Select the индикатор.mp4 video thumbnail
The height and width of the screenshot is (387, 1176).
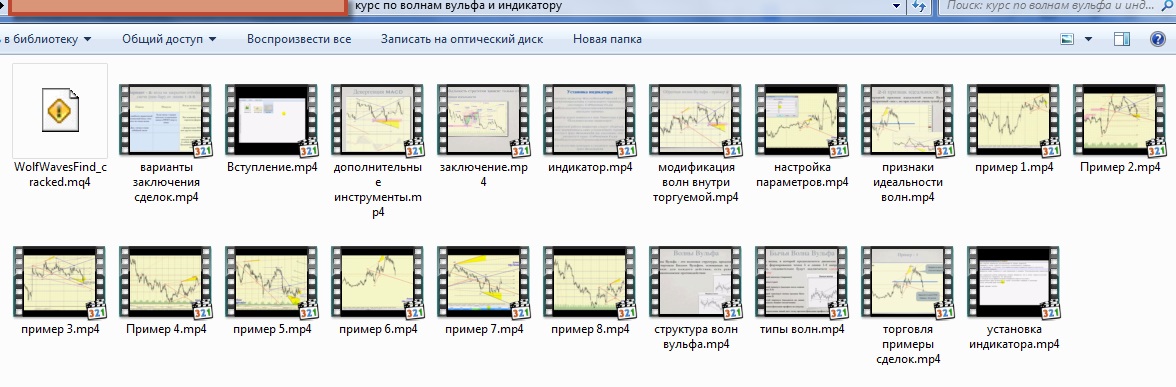pyautogui.click(x=590, y=120)
